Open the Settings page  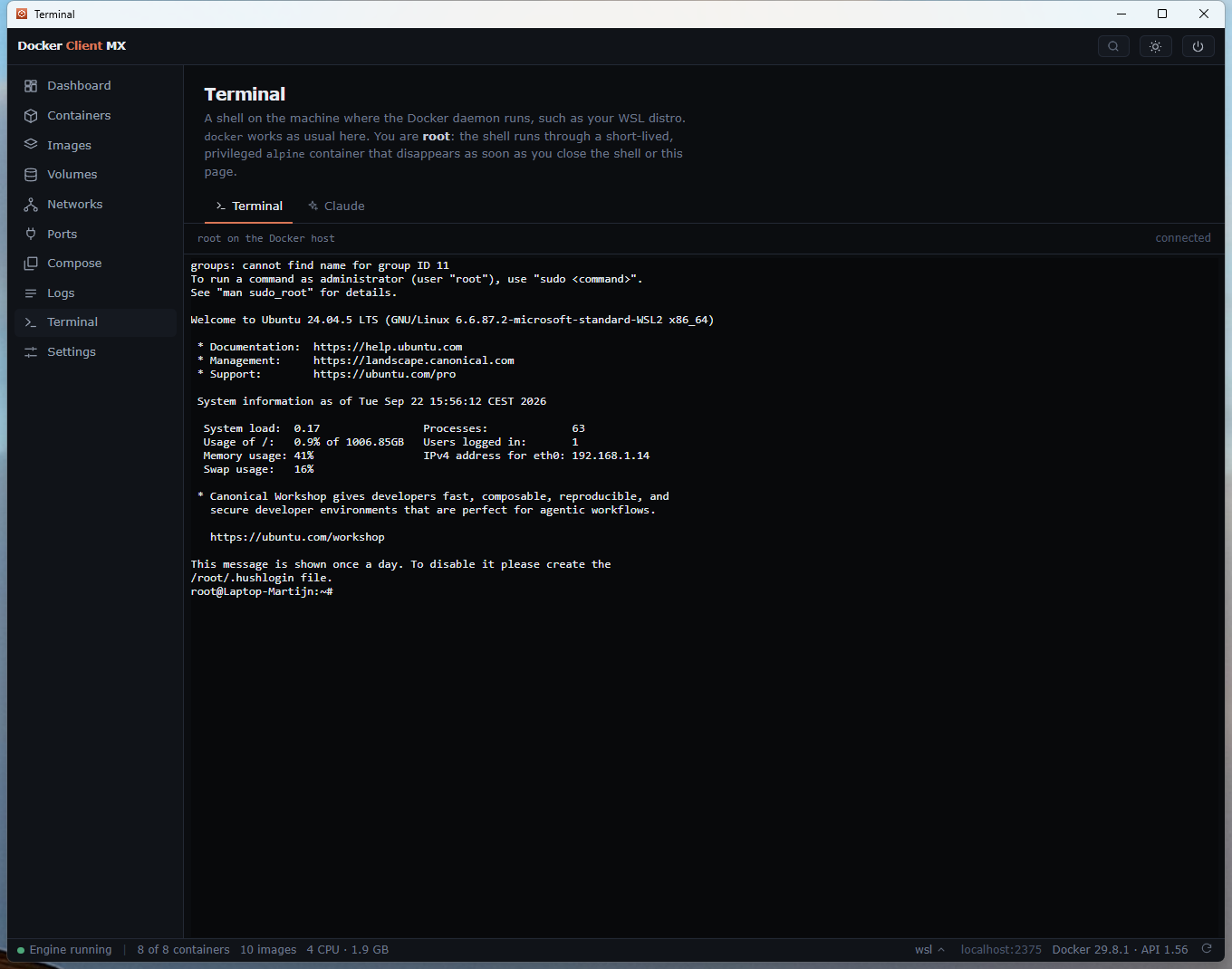tap(95, 352)
